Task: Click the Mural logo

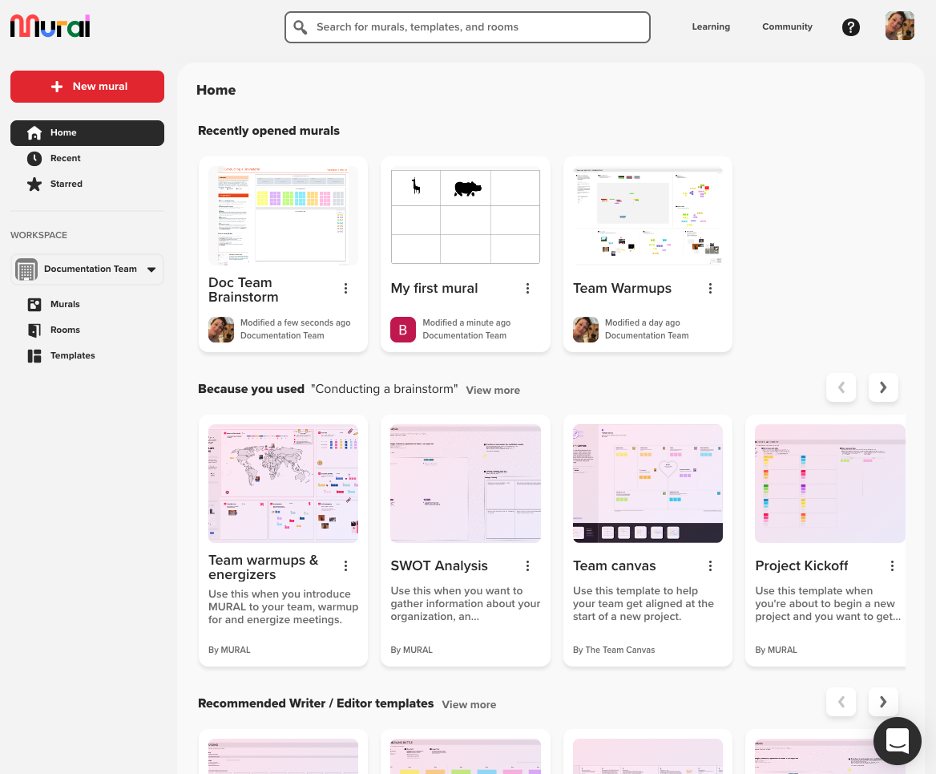Action: (x=50, y=26)
